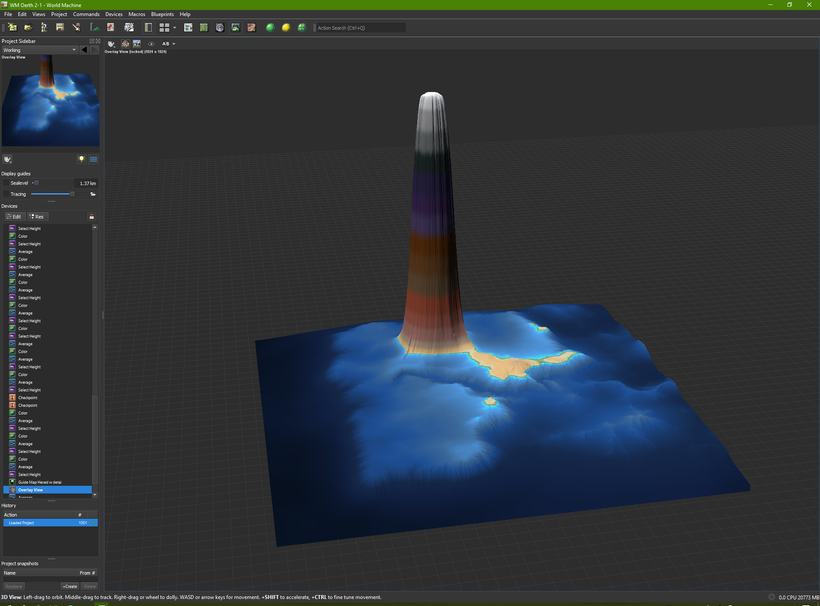Open the Working dropdown in Project Sidebar
The height and width of the screenshot is (606, 820).
tap(39, 49)
